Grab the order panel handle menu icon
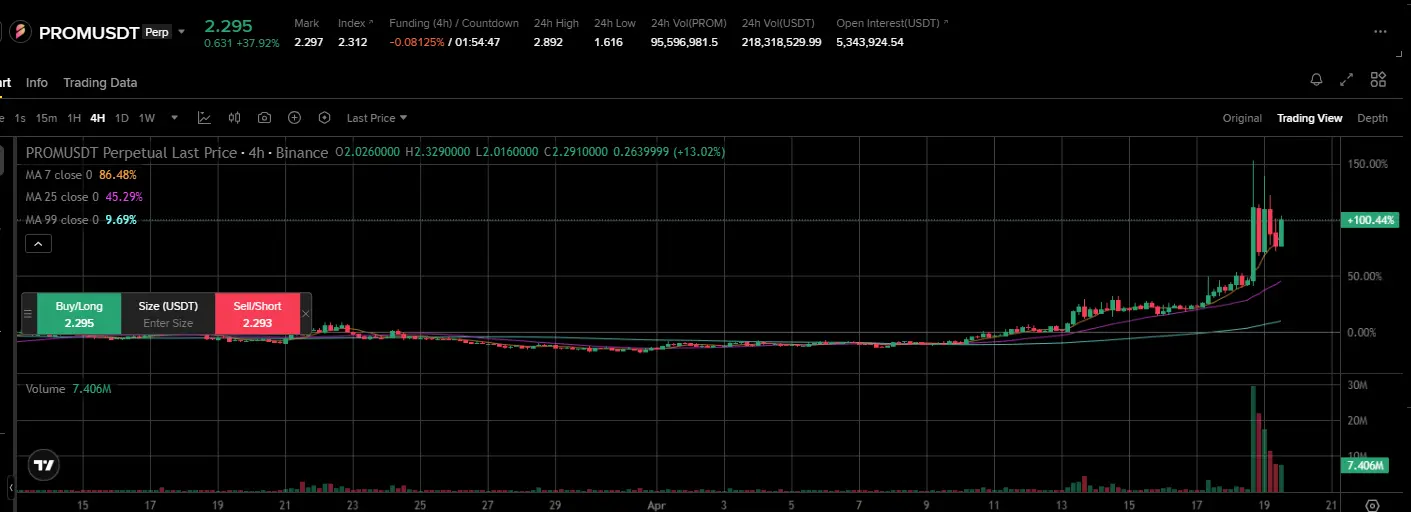The width and height of the screenshot is (1411, 512). pos(28,314)
